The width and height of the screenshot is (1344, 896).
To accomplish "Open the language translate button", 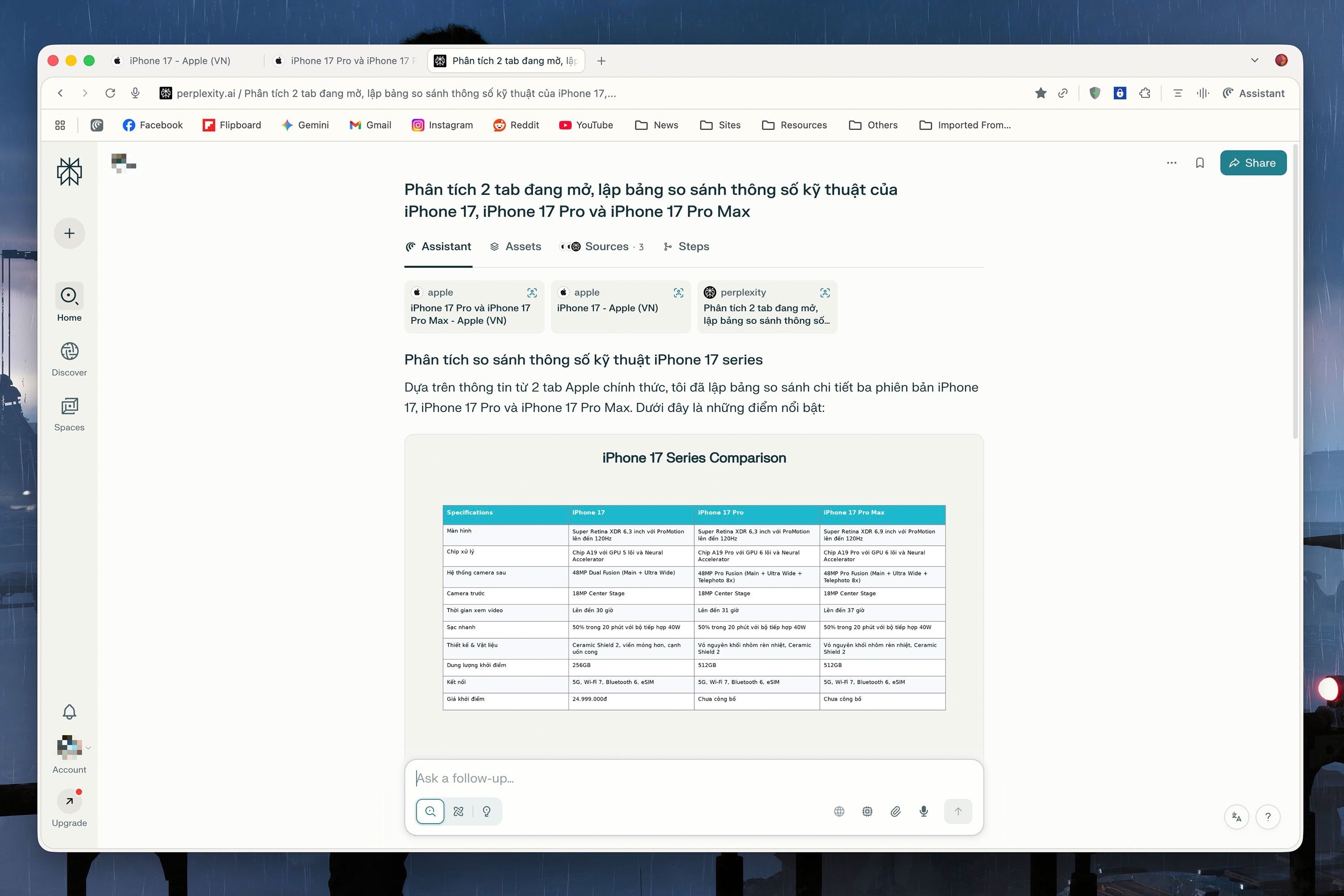I will coord(1236,817).
